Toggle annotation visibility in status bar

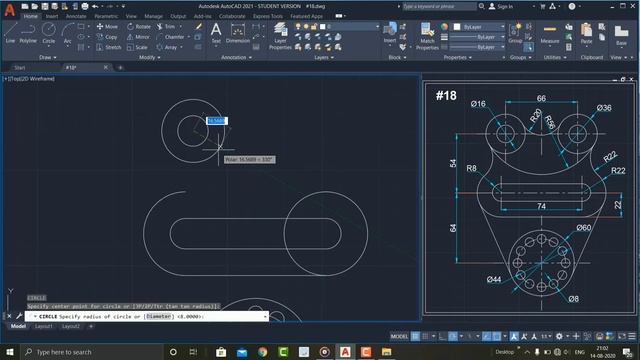point(514,336)
